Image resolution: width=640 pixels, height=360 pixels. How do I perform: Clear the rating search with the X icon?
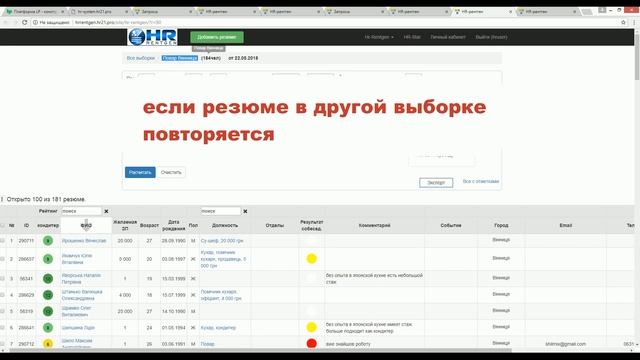coord(107,211)
